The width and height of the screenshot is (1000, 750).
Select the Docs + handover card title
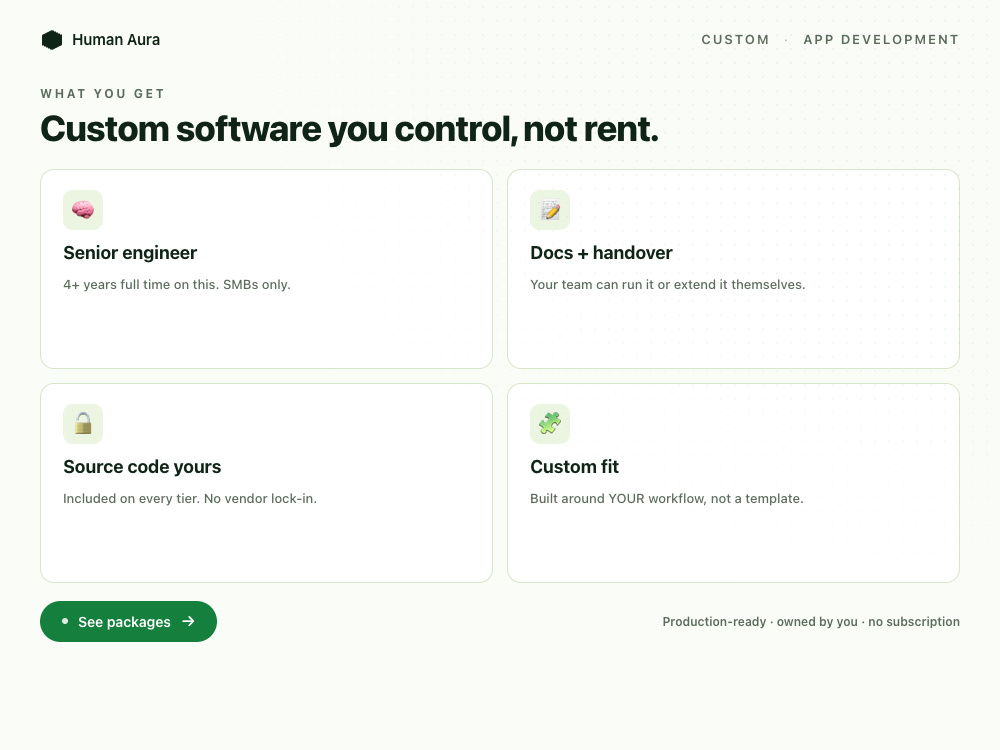pyautogui.click(x=601, y=253)
